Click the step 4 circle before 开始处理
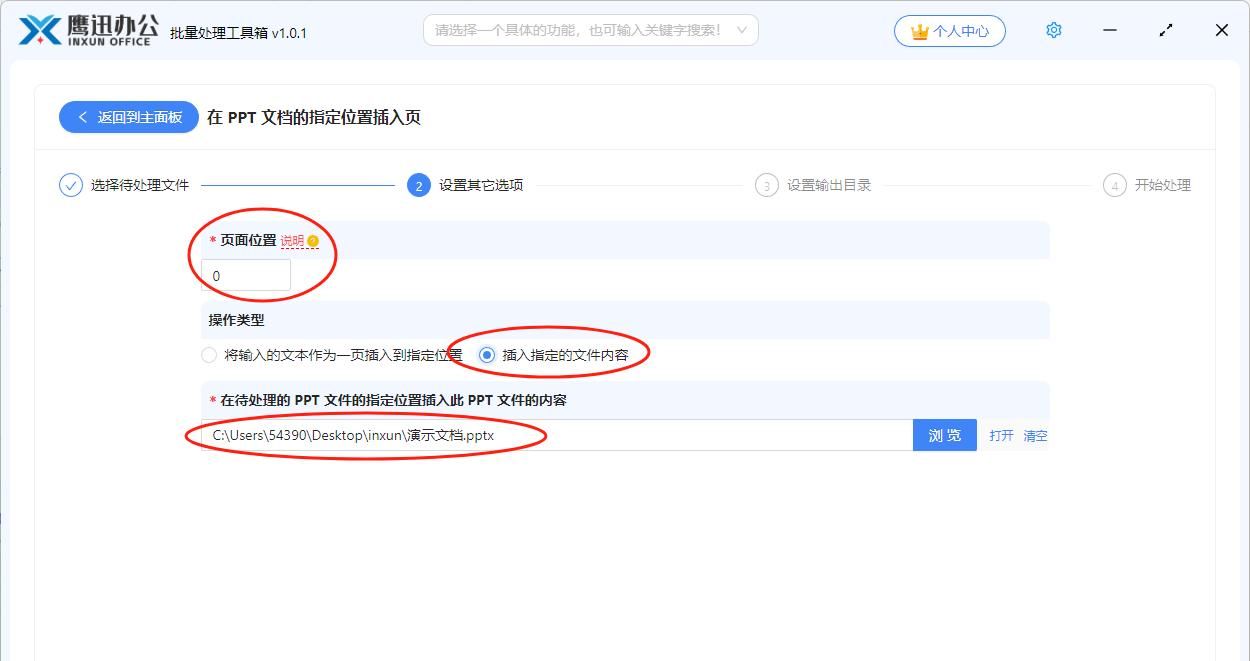The image size is (1250, 661). coord(1115,185)
